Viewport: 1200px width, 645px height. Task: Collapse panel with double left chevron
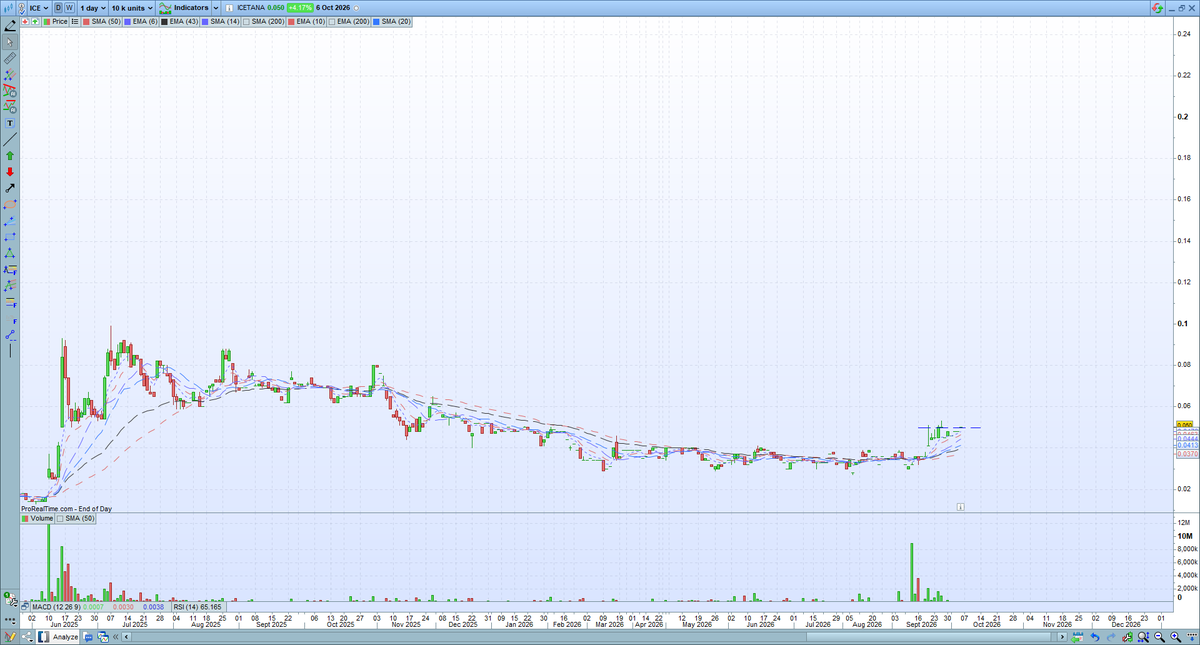[x=115, y=637]
